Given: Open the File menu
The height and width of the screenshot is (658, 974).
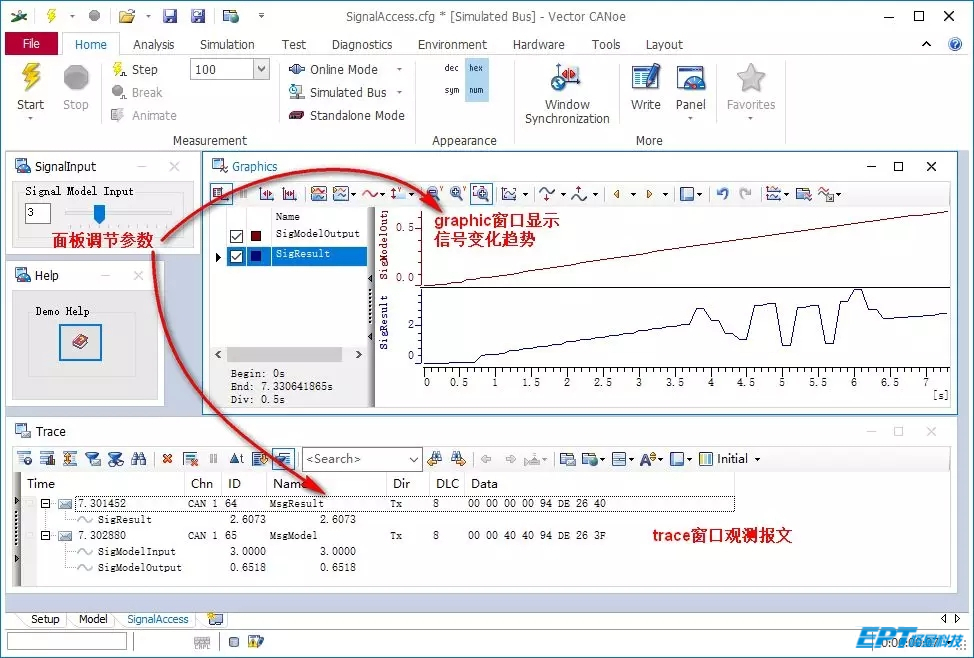Looking at the screenshot, I should tap(31, 43).
